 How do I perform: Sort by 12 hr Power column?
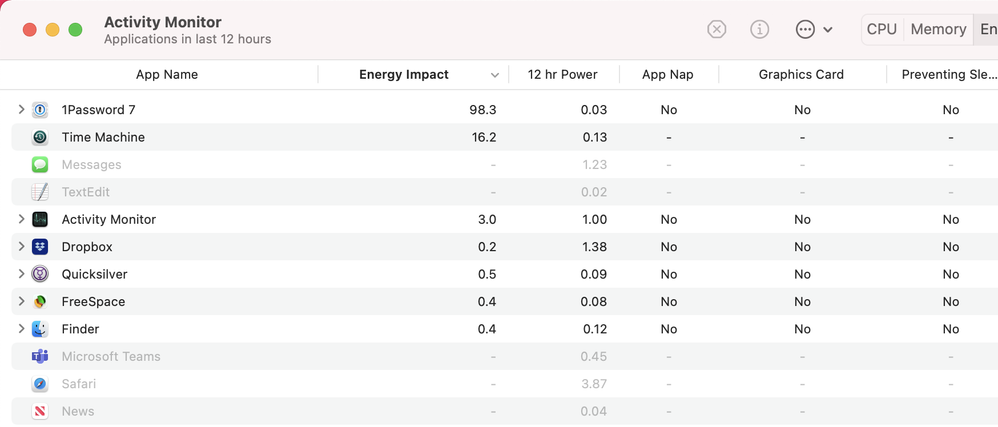coord(562,75)
